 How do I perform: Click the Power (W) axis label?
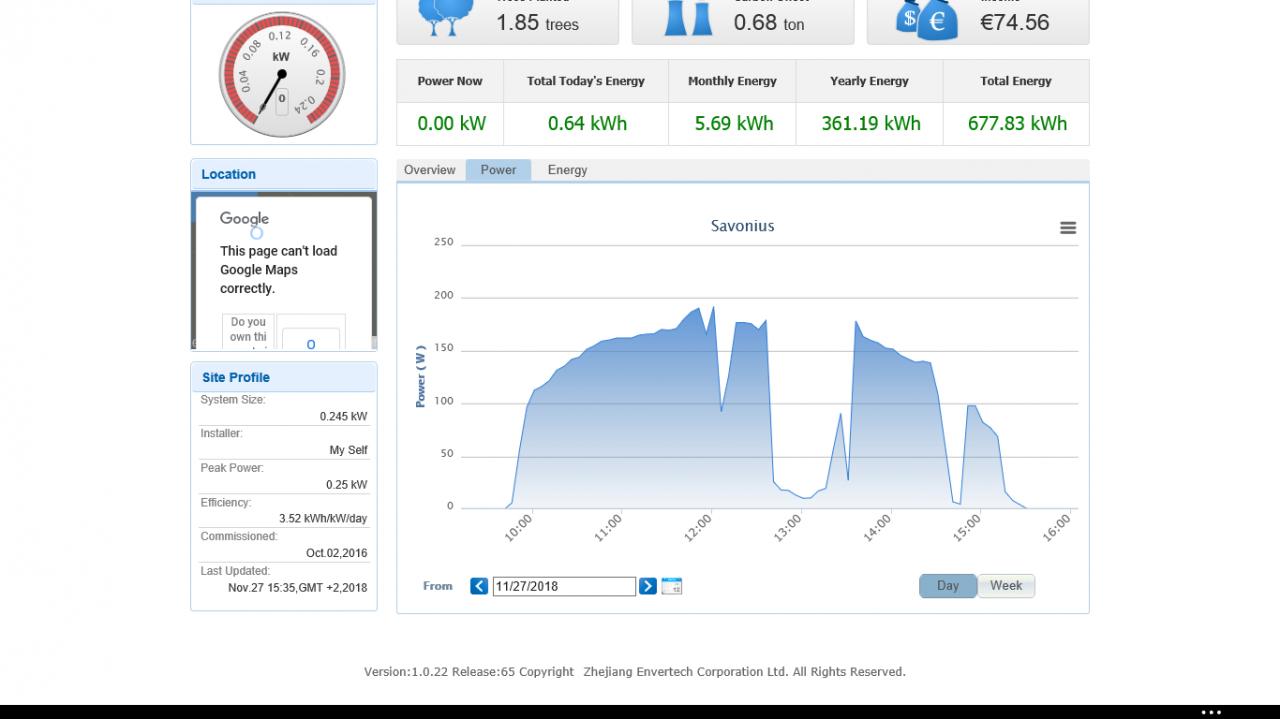coord(421,376)
